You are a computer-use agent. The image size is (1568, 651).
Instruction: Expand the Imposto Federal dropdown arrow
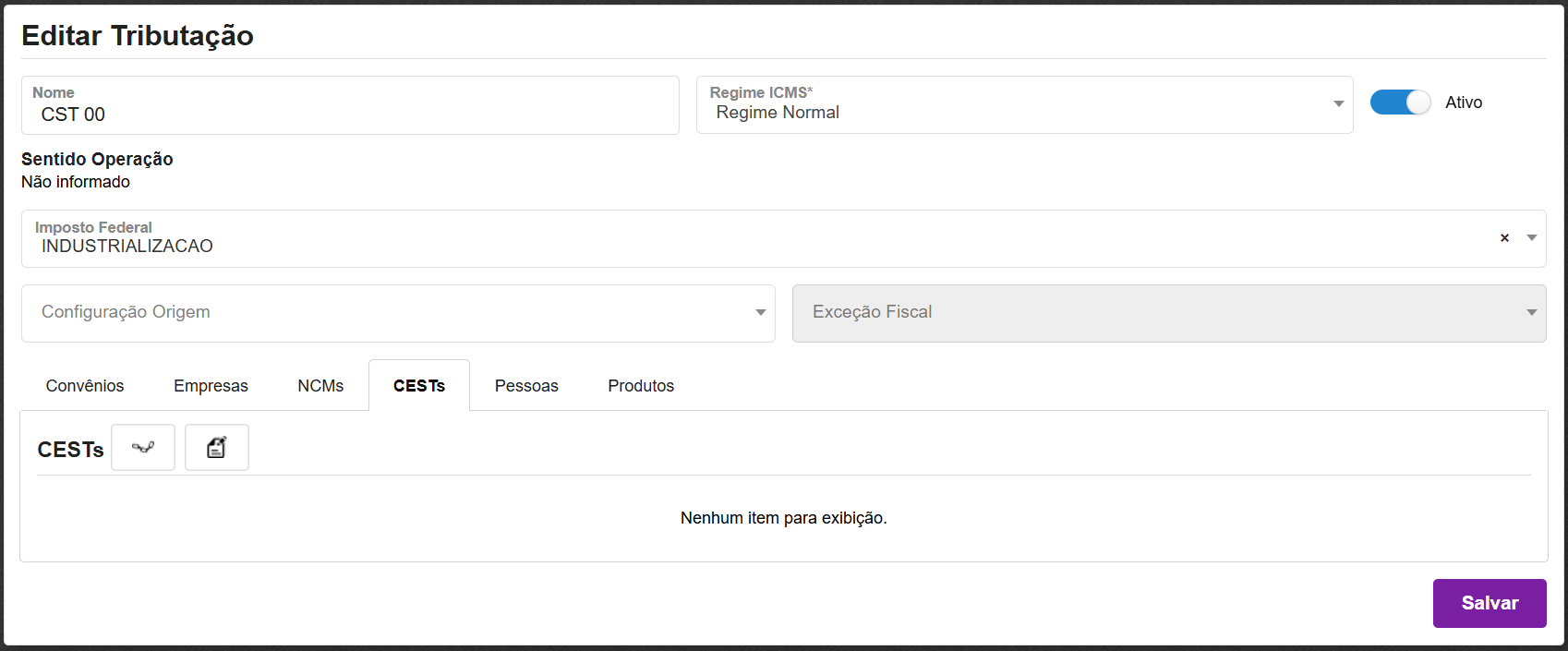[x=1532, y=238]
